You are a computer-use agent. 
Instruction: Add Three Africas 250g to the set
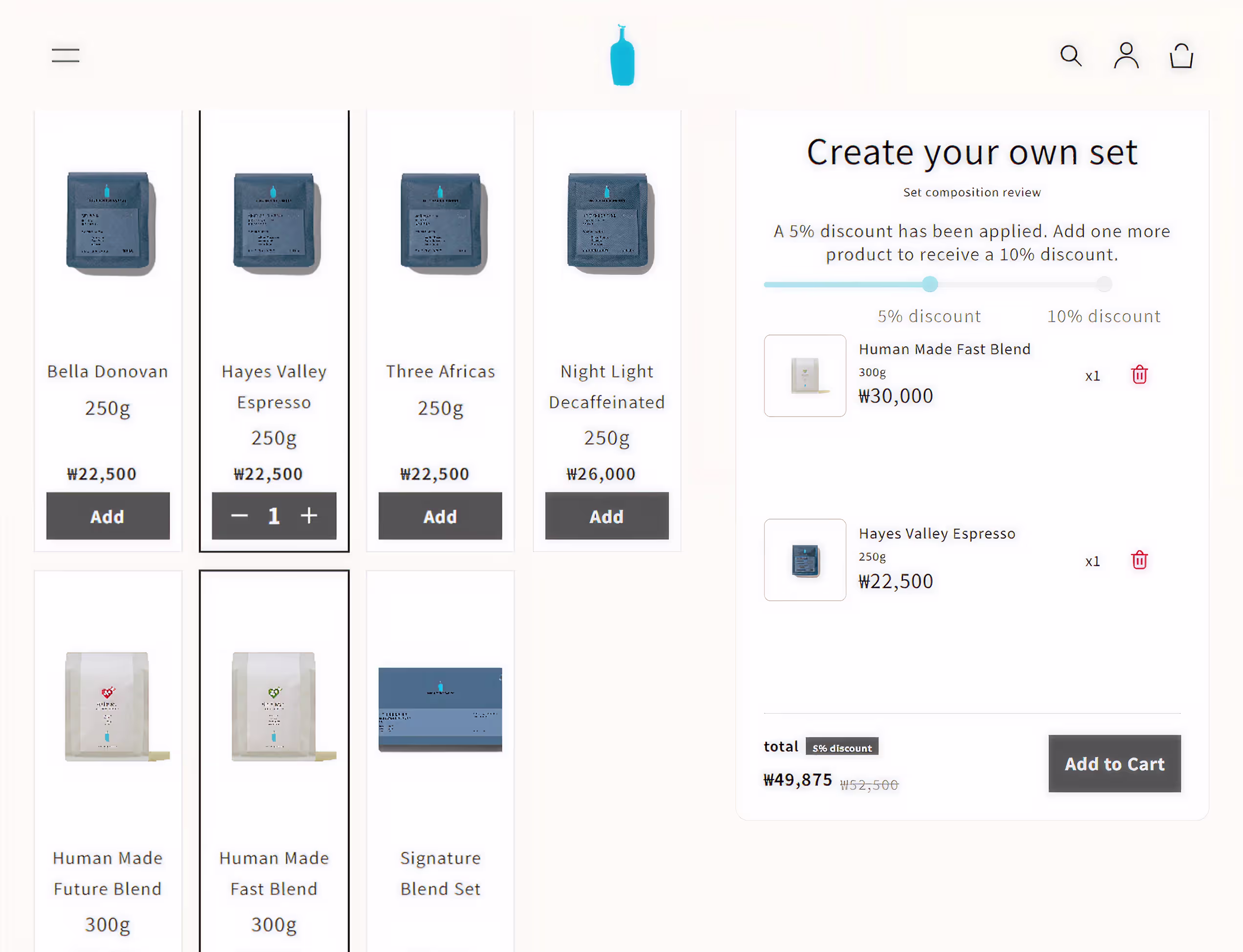click(440, 516)
